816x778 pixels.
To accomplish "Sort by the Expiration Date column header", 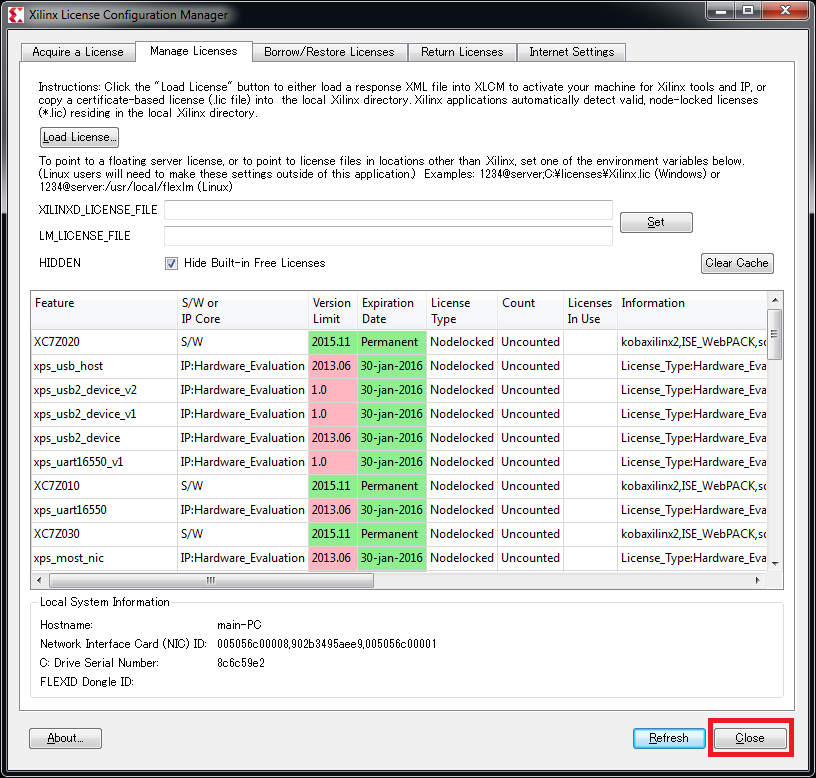I will (x=392, y=311).
